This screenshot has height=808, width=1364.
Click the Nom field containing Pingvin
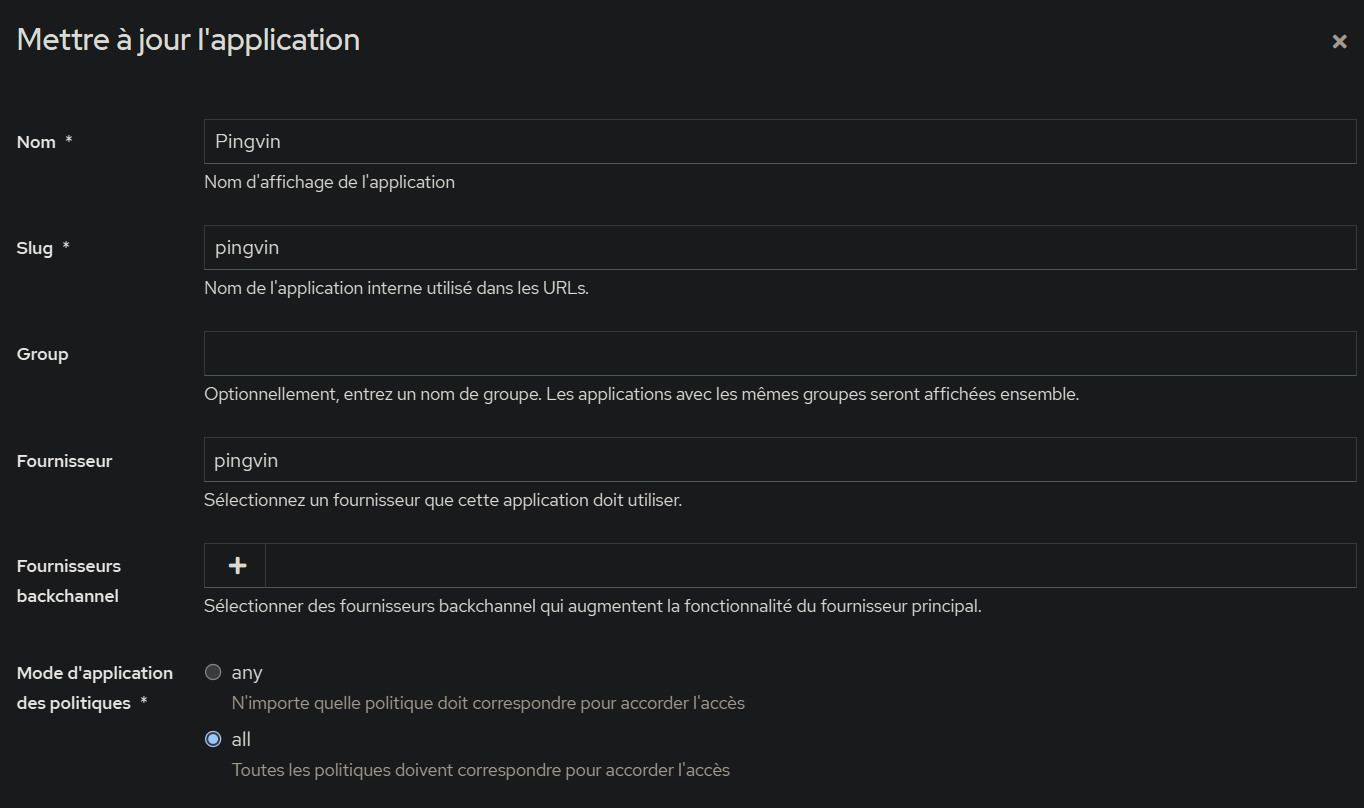click(x=779, y=142)
